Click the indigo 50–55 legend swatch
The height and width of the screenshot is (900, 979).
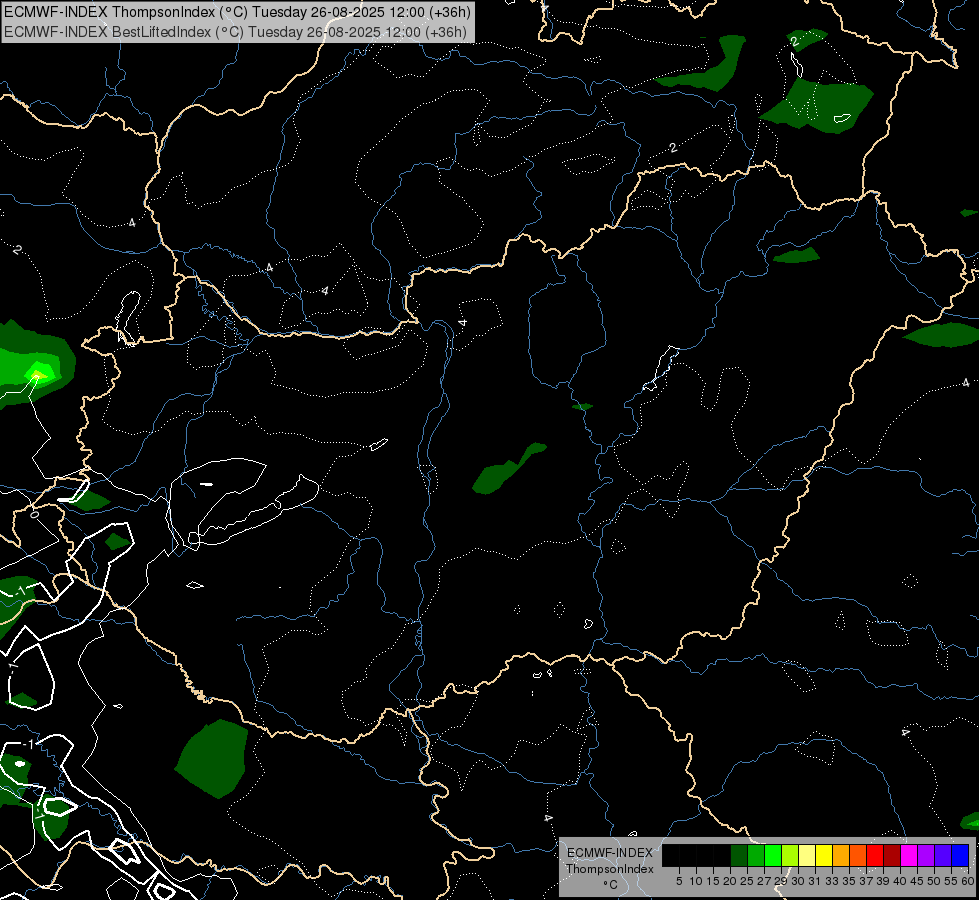pyautogui.click(x=943, y=855)
